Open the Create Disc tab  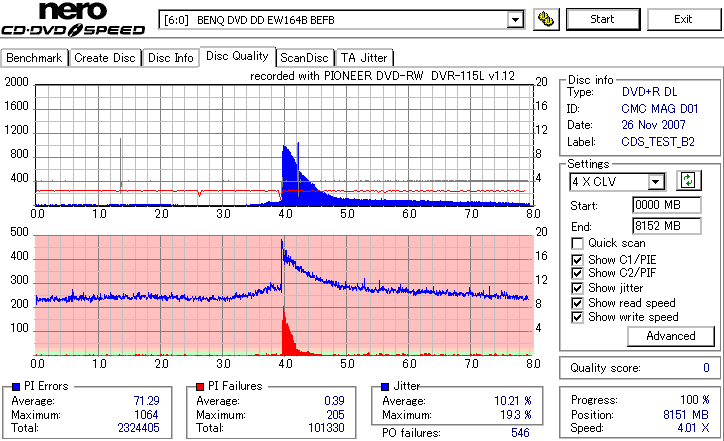click(x=105, y=58)
